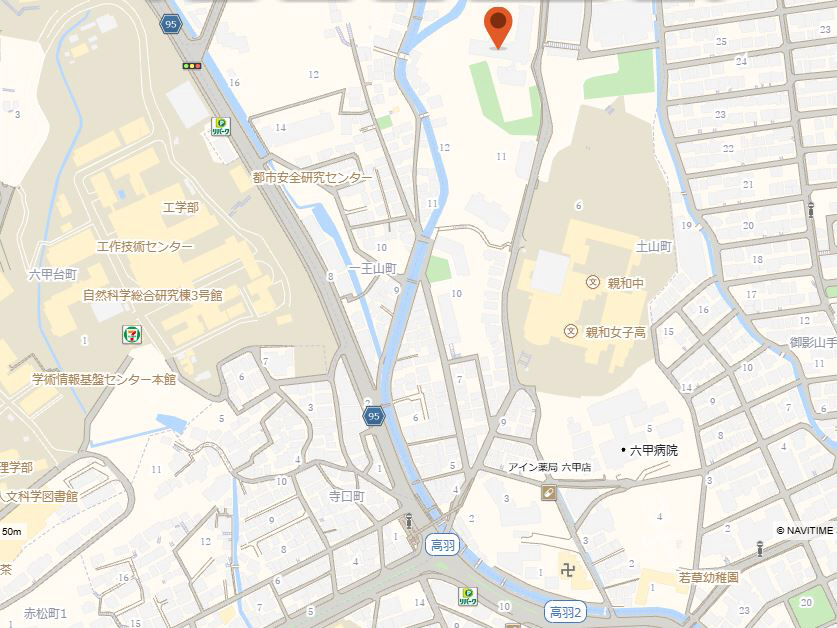Click the NAVITIME copyright notice
This screenshot has width=837, height=628.
(x=806, y=530)
